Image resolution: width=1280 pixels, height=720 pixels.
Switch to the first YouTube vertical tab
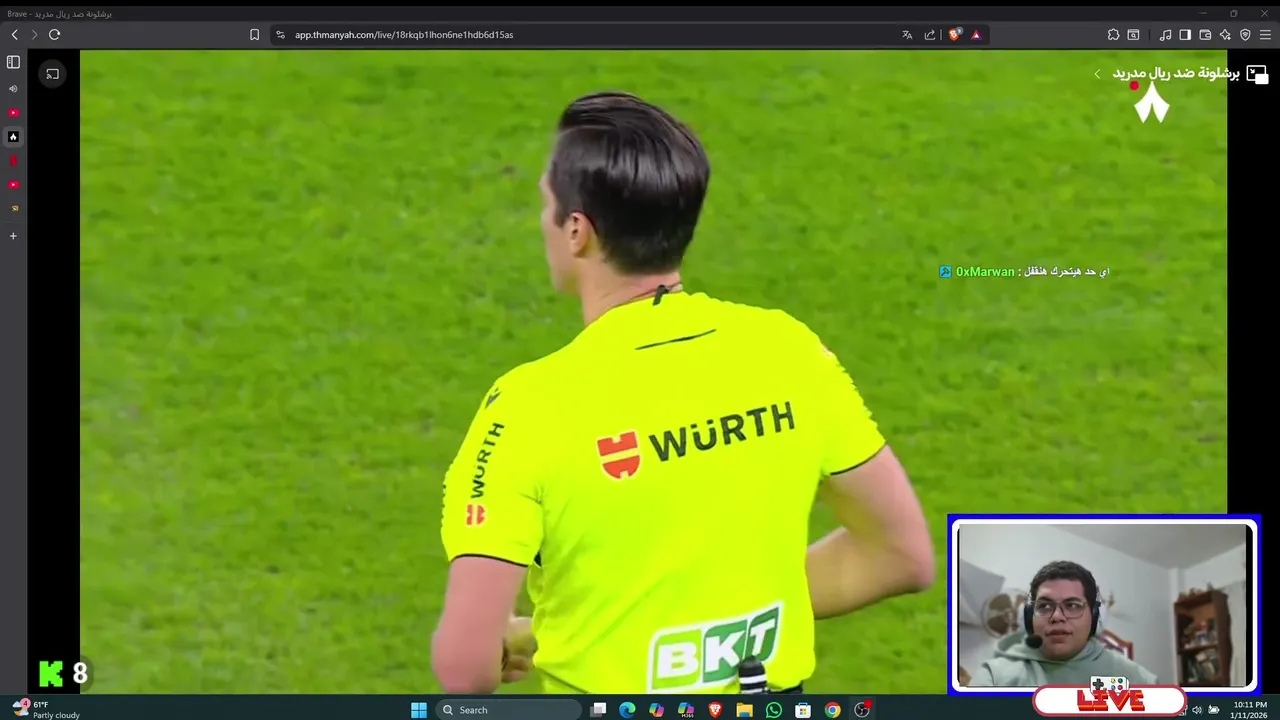click(x=13, y=112)
